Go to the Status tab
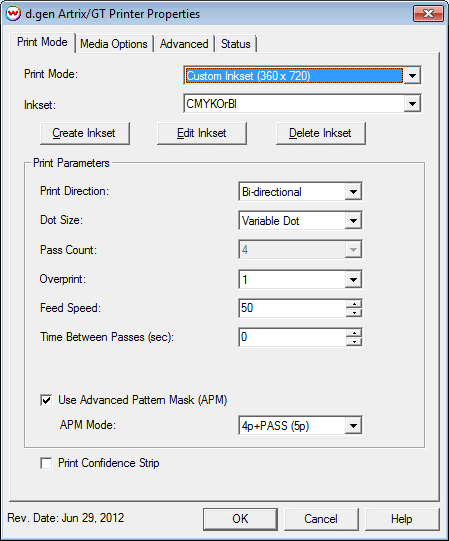The height and width of the screenshot is (541, 449). click(x=236, y=44)
